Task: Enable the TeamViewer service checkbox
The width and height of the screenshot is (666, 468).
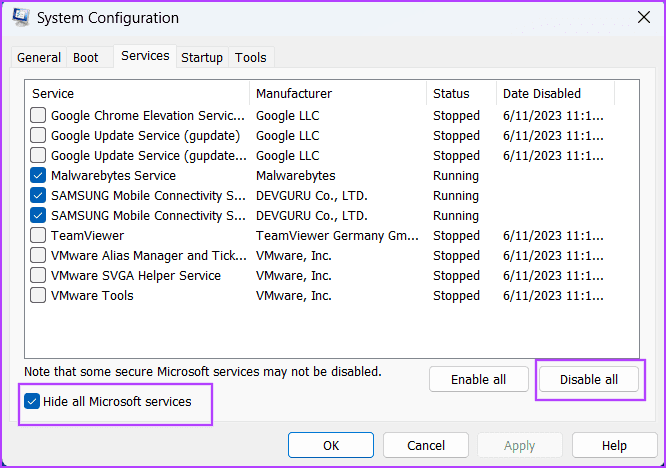Action: 38,235
